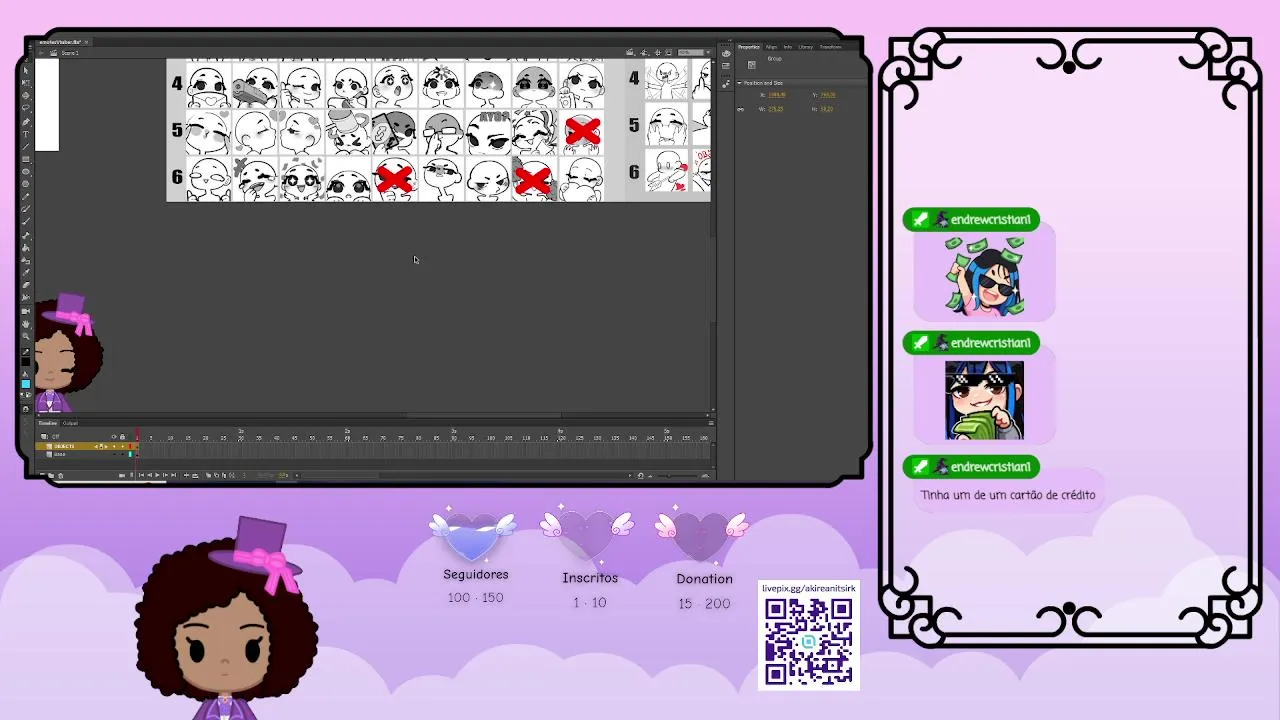Click the livepix.gg/akireanitsirk link
1280x720 pixels.
pos(808,589)
